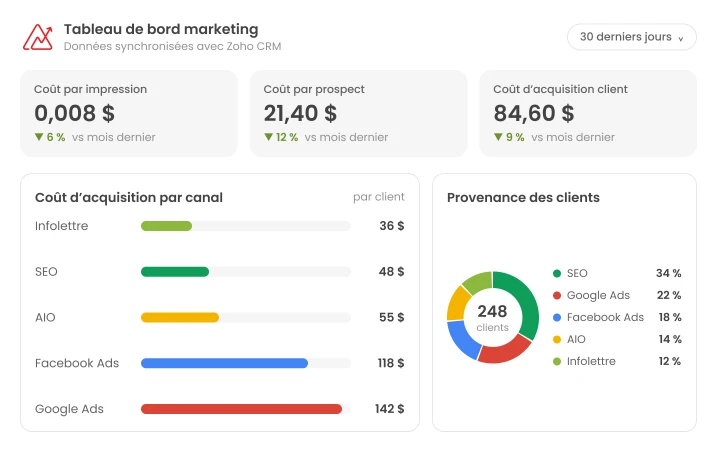This screenshot has height=452, width=717.
Task: Click the AIO row label in cost chart
Action: pos(45,317)
